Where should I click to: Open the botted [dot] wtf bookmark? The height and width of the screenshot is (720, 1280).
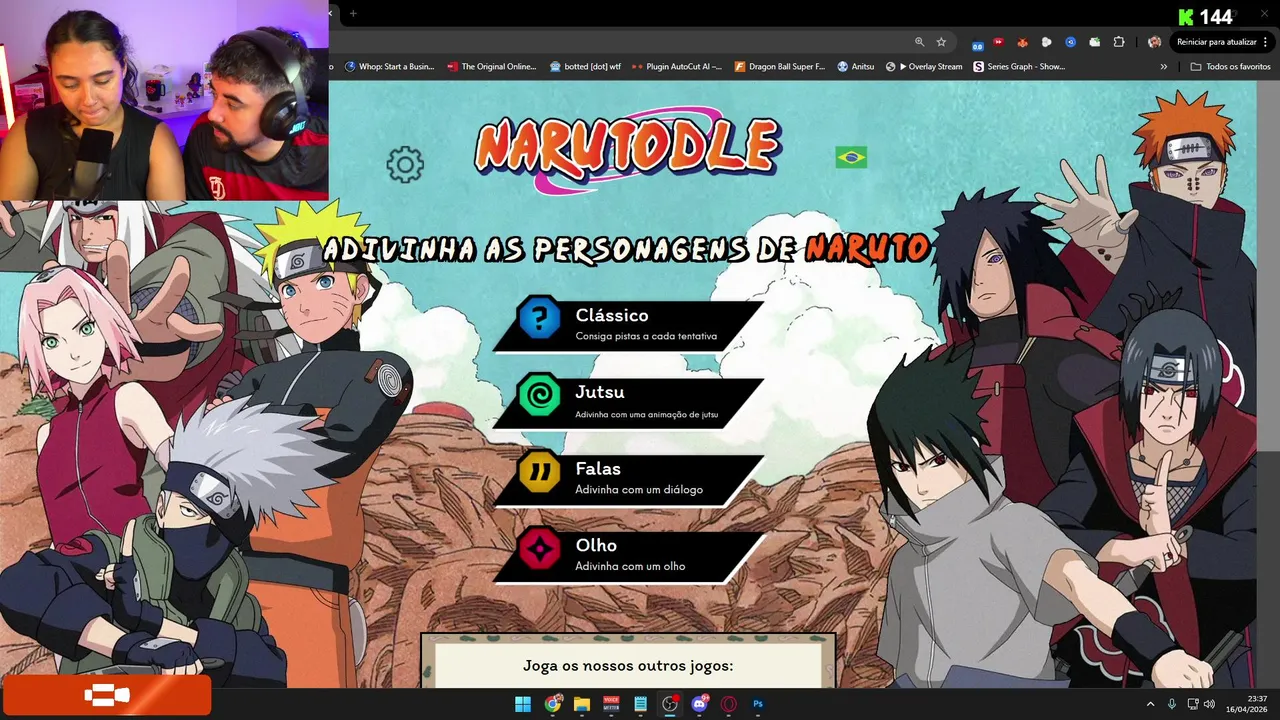coord(585,67)
